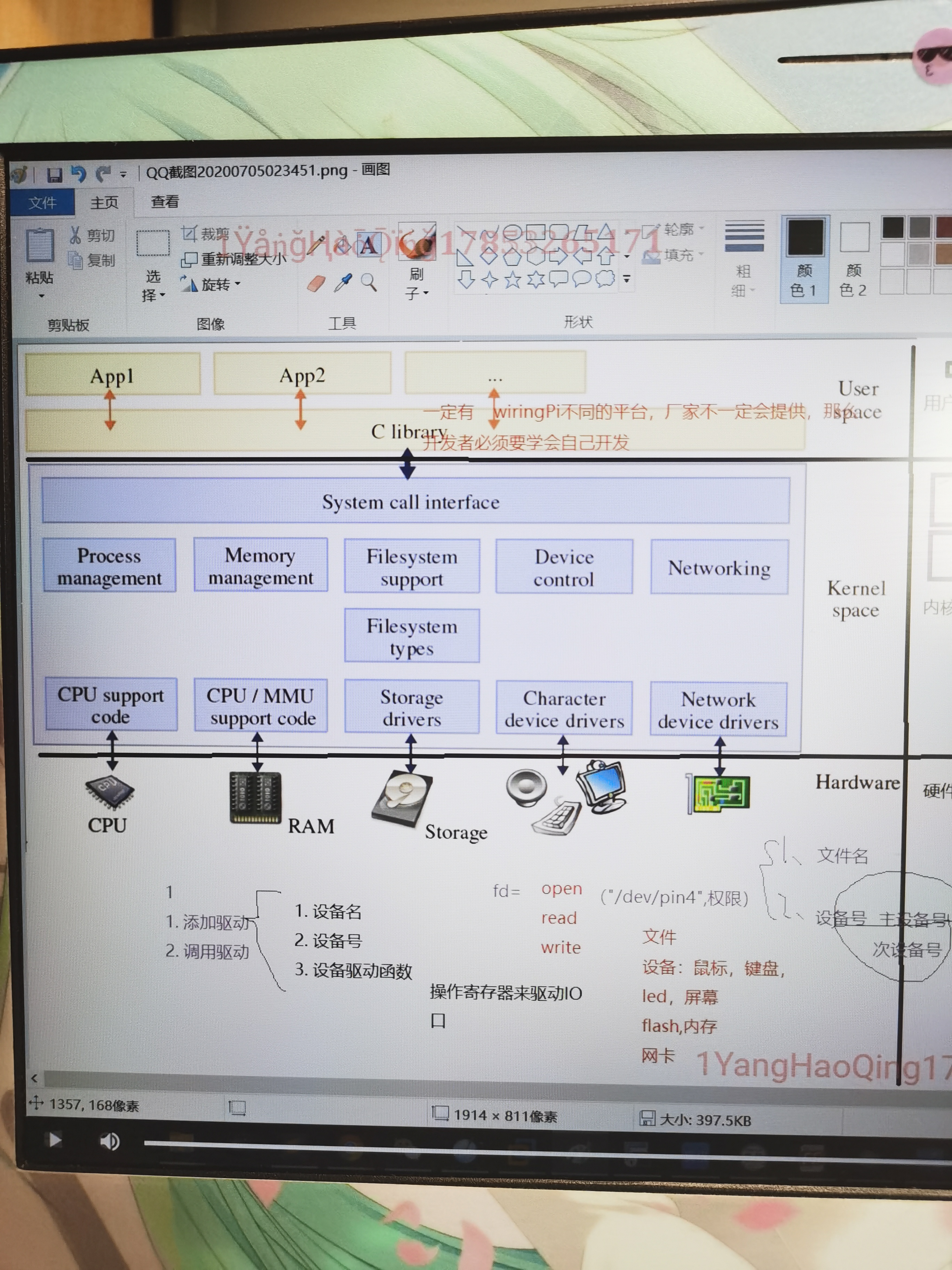
Task: Open 重新调整大小 dialog
Action: point(233,259)
